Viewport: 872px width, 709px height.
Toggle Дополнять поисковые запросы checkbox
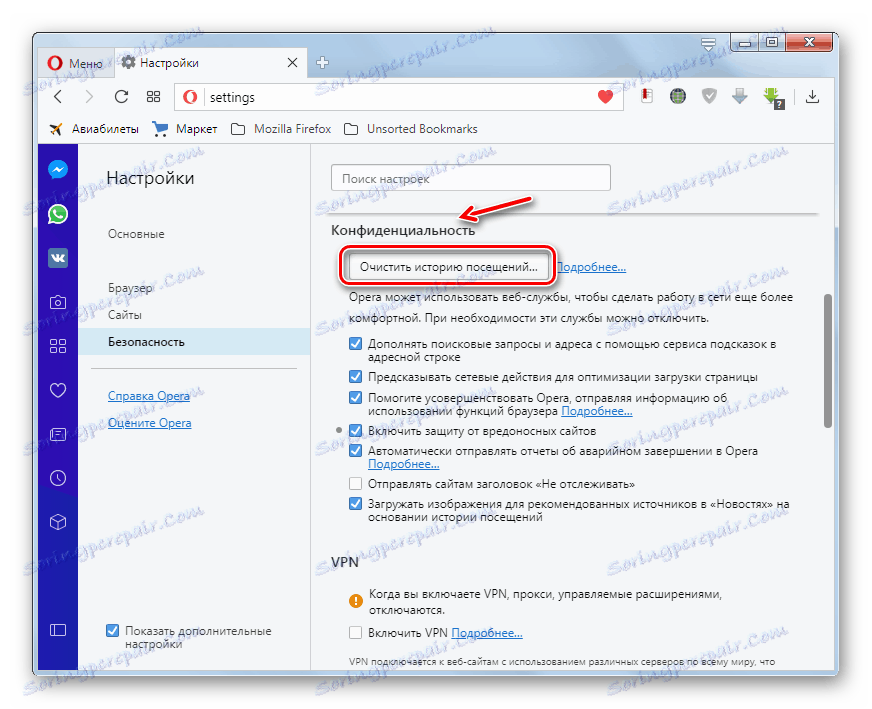coord(355,344)
